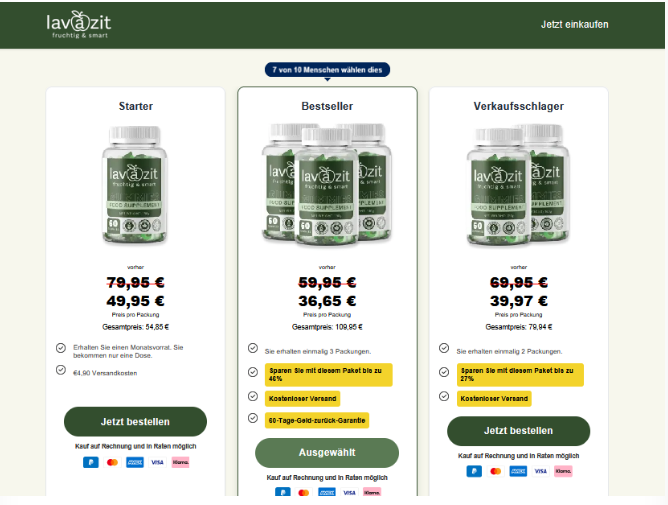Click the lavazit logo in the header
The width and height of the screenshot is (668, 505).
tap(78, 25)
